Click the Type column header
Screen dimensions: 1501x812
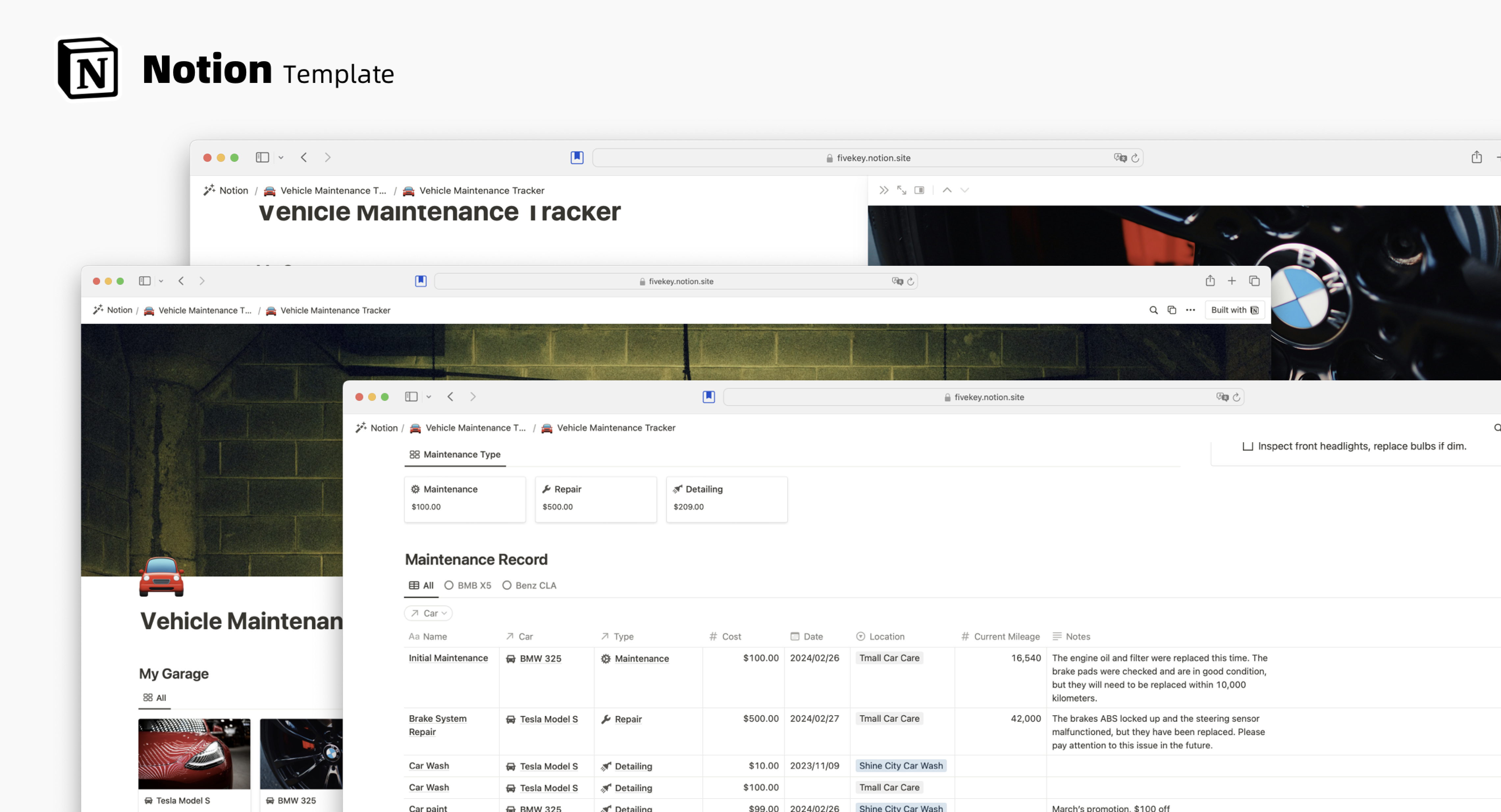[x=617, y=637]
